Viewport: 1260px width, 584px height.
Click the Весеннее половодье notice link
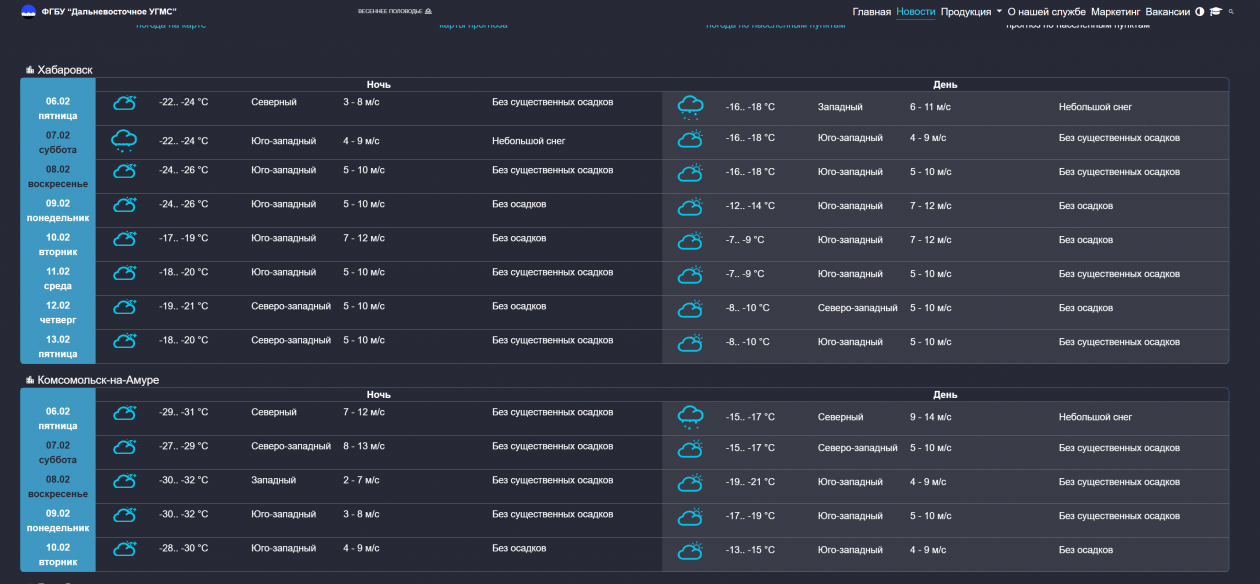coord(390,12)
